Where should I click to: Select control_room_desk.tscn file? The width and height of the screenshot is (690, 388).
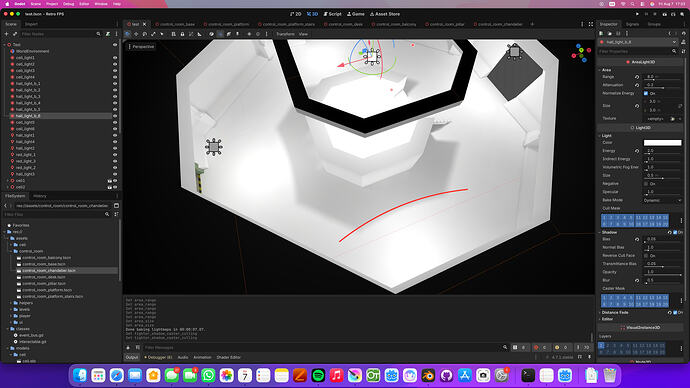click(44, 277)
